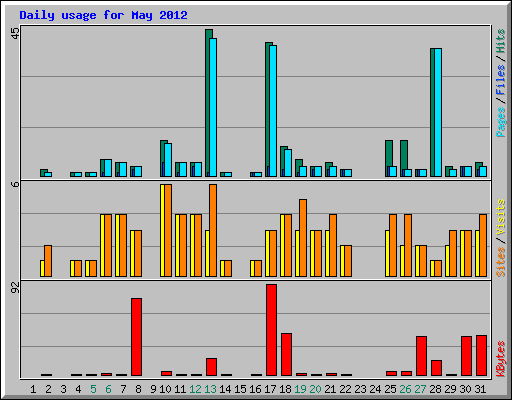Click the orange visits bar for day 22
The height and width of the screenshot is (400, 512).
(x=348, y=261)
